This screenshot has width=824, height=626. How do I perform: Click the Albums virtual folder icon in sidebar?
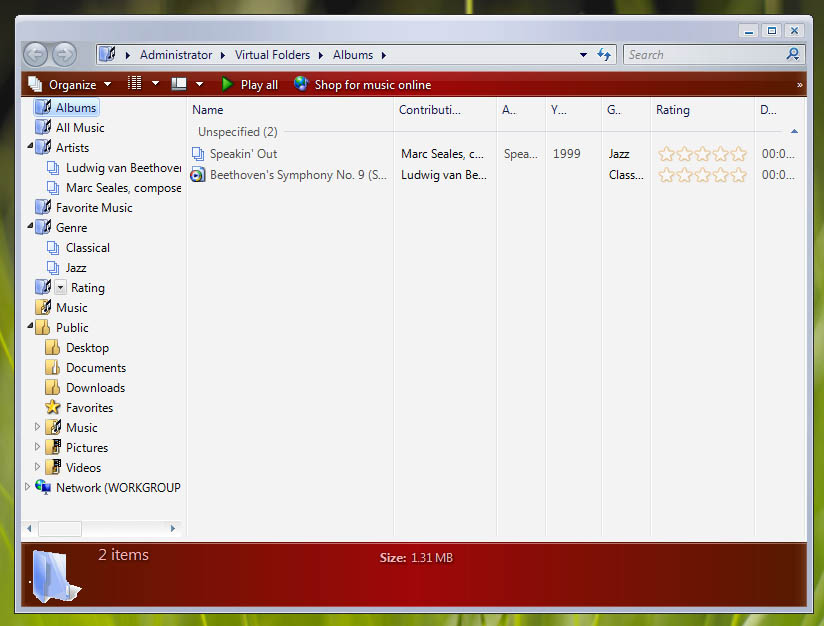(43, 107)
